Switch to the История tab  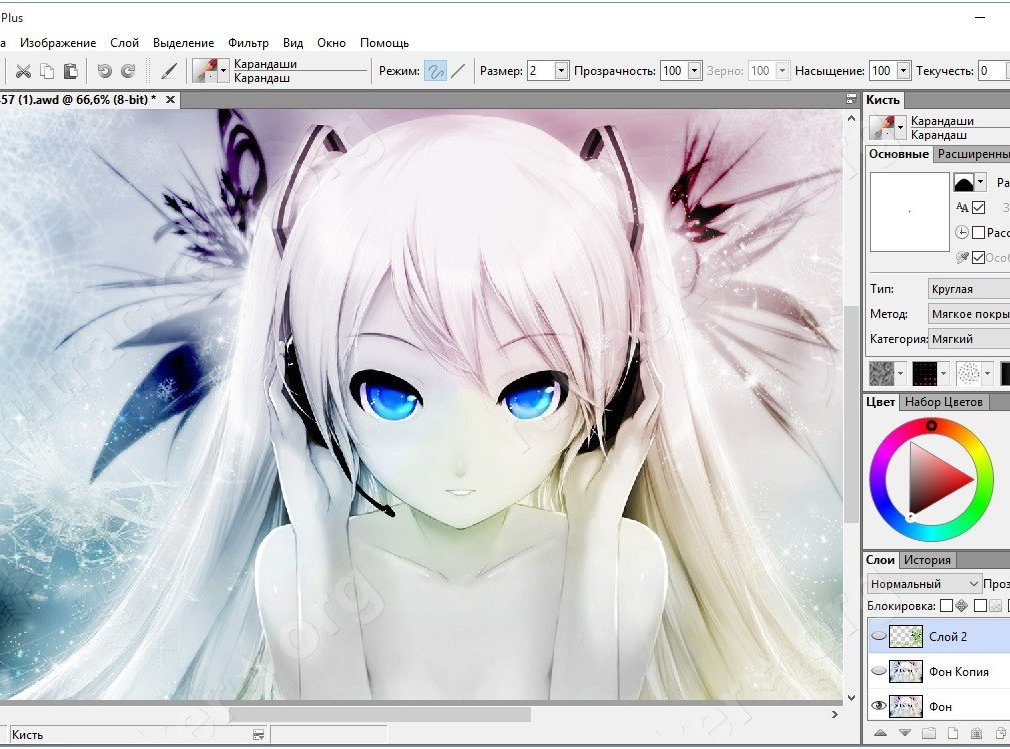coord(927,560)
